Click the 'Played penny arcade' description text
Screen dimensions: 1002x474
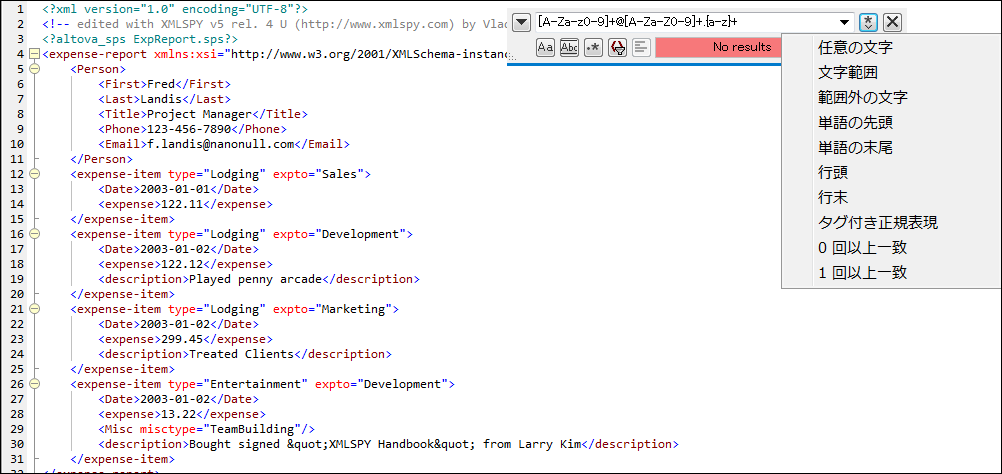[x=255, y=279]
